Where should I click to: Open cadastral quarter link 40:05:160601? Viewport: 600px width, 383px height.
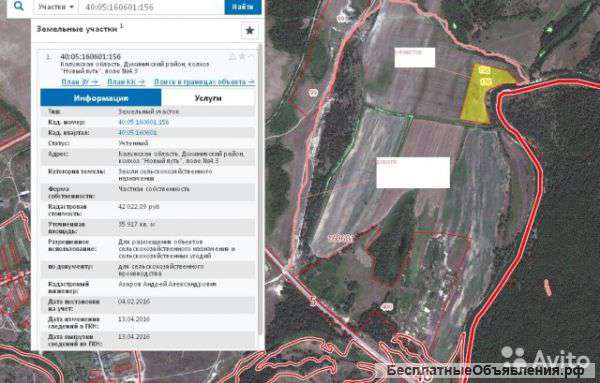(137, 132)
